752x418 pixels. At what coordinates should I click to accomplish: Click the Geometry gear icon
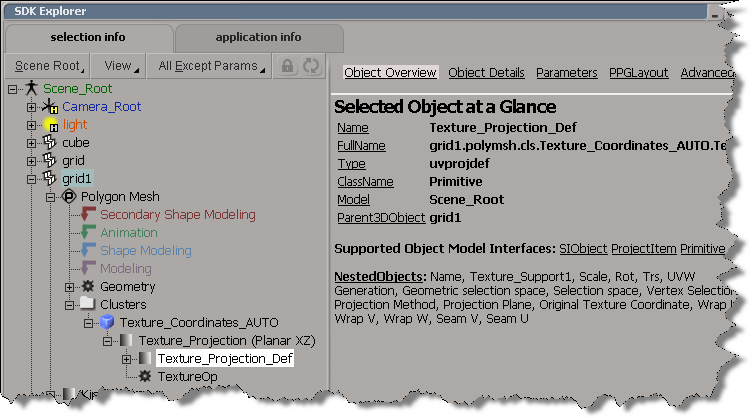point(86,287)
